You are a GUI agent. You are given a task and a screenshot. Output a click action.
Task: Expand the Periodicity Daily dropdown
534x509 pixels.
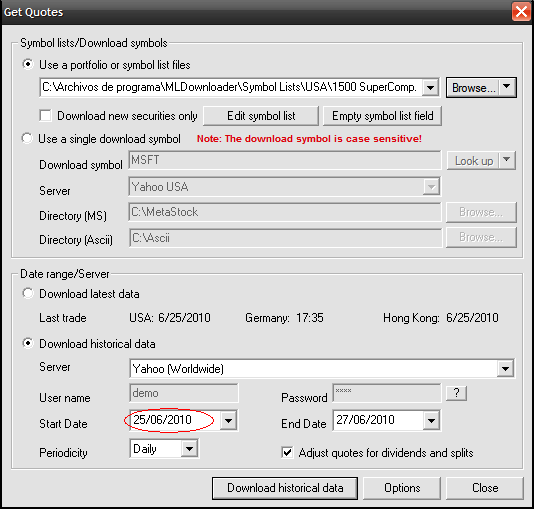pos(189,449)
